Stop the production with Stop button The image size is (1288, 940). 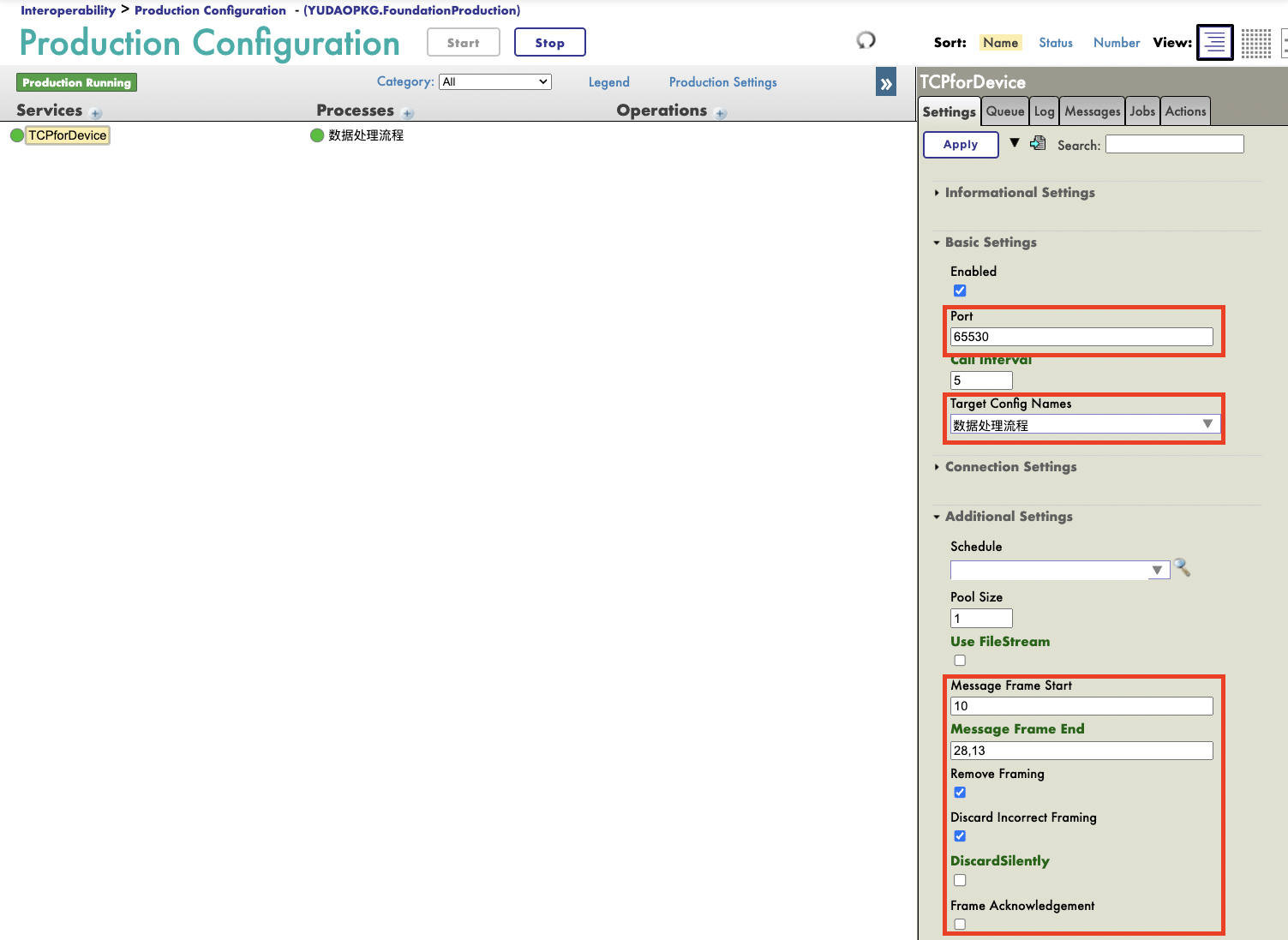coord(549,43)
